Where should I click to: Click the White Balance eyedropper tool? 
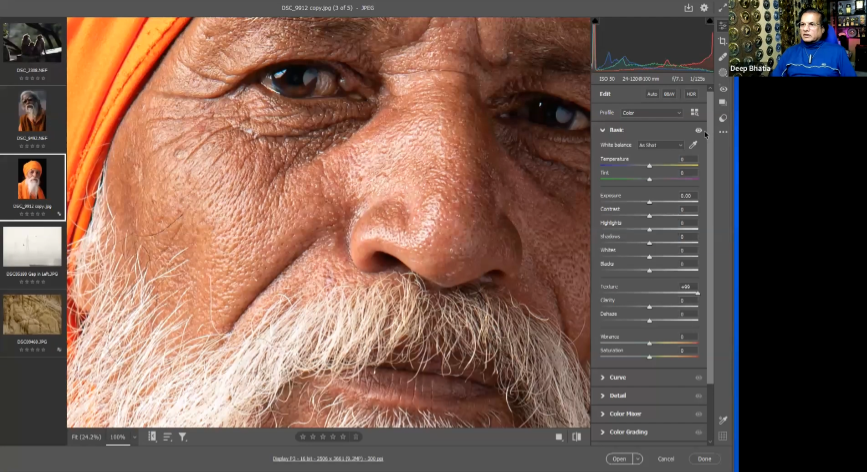point(693,145)
